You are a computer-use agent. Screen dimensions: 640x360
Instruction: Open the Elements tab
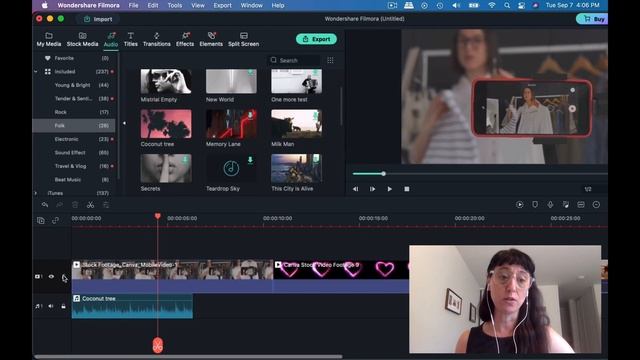click(x=211, y=40)
